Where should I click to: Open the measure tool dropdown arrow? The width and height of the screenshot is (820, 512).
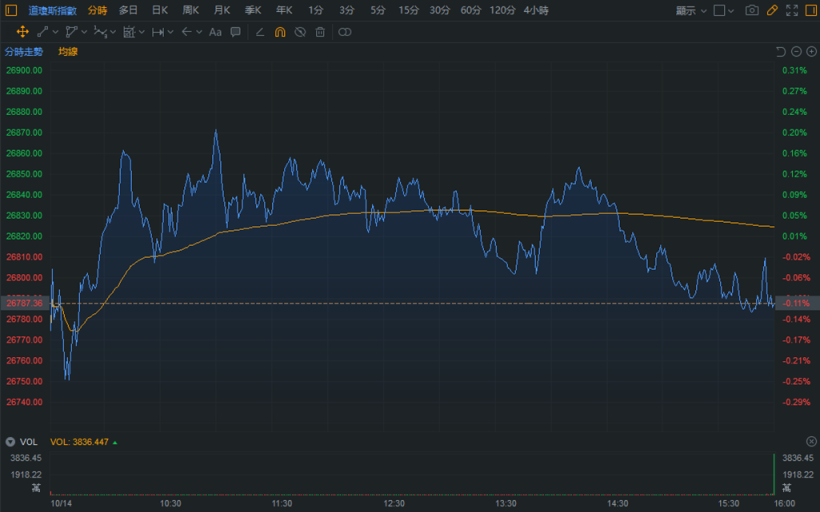[x=142, y=32]
